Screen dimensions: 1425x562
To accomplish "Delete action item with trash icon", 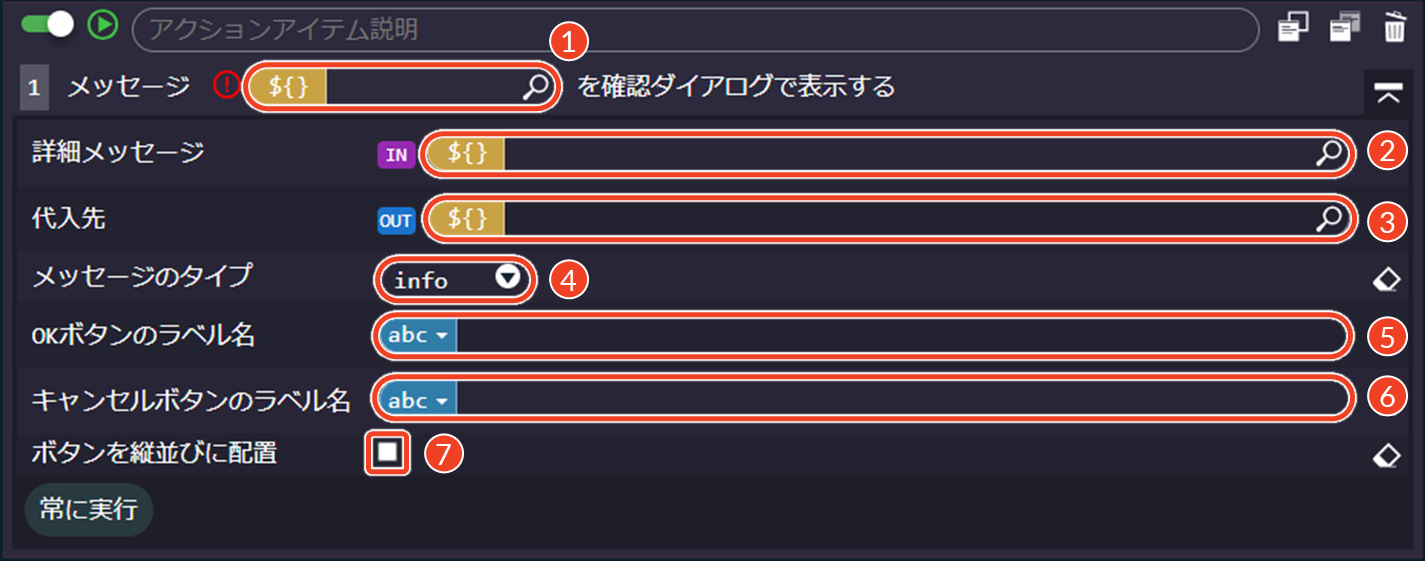I will (x=1394, y=28).
